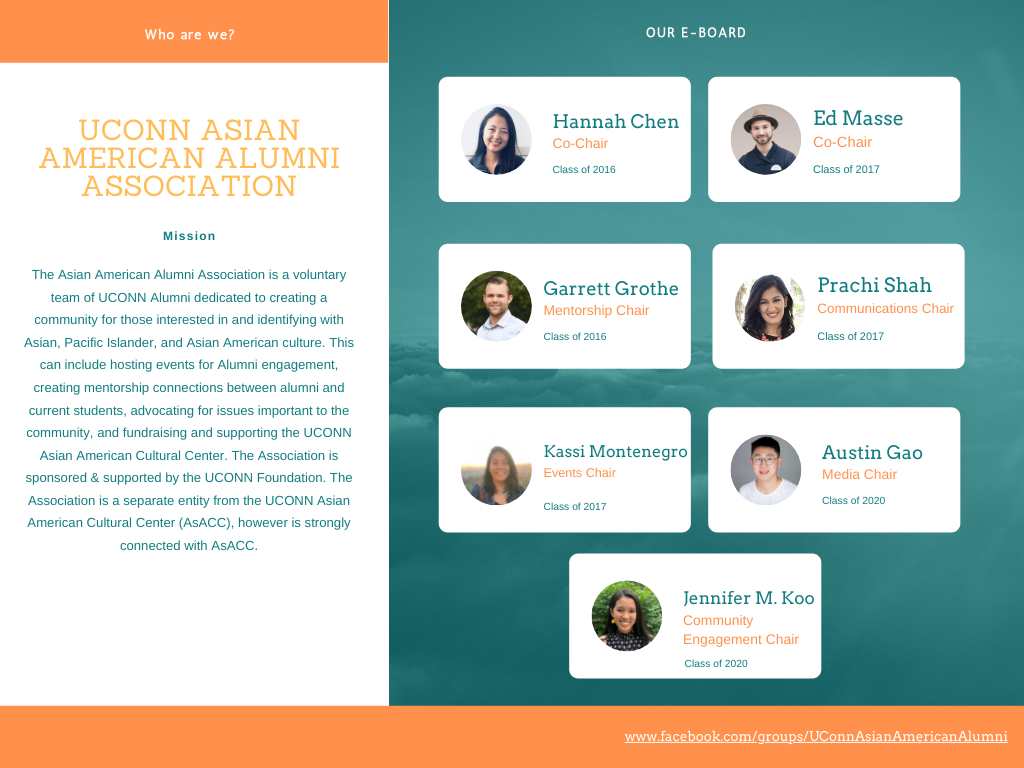Click Jennifer M. Koo's profile photo

(626, 616)
